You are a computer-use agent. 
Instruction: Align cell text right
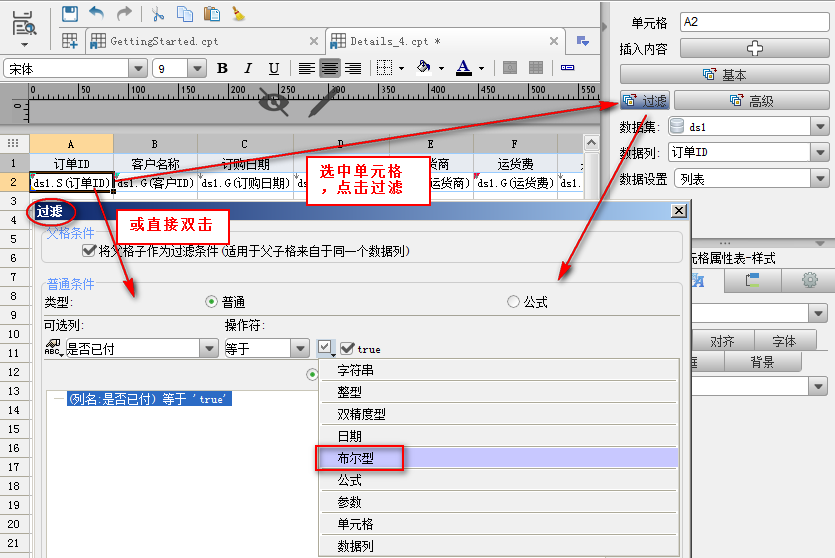click(353, 68)
